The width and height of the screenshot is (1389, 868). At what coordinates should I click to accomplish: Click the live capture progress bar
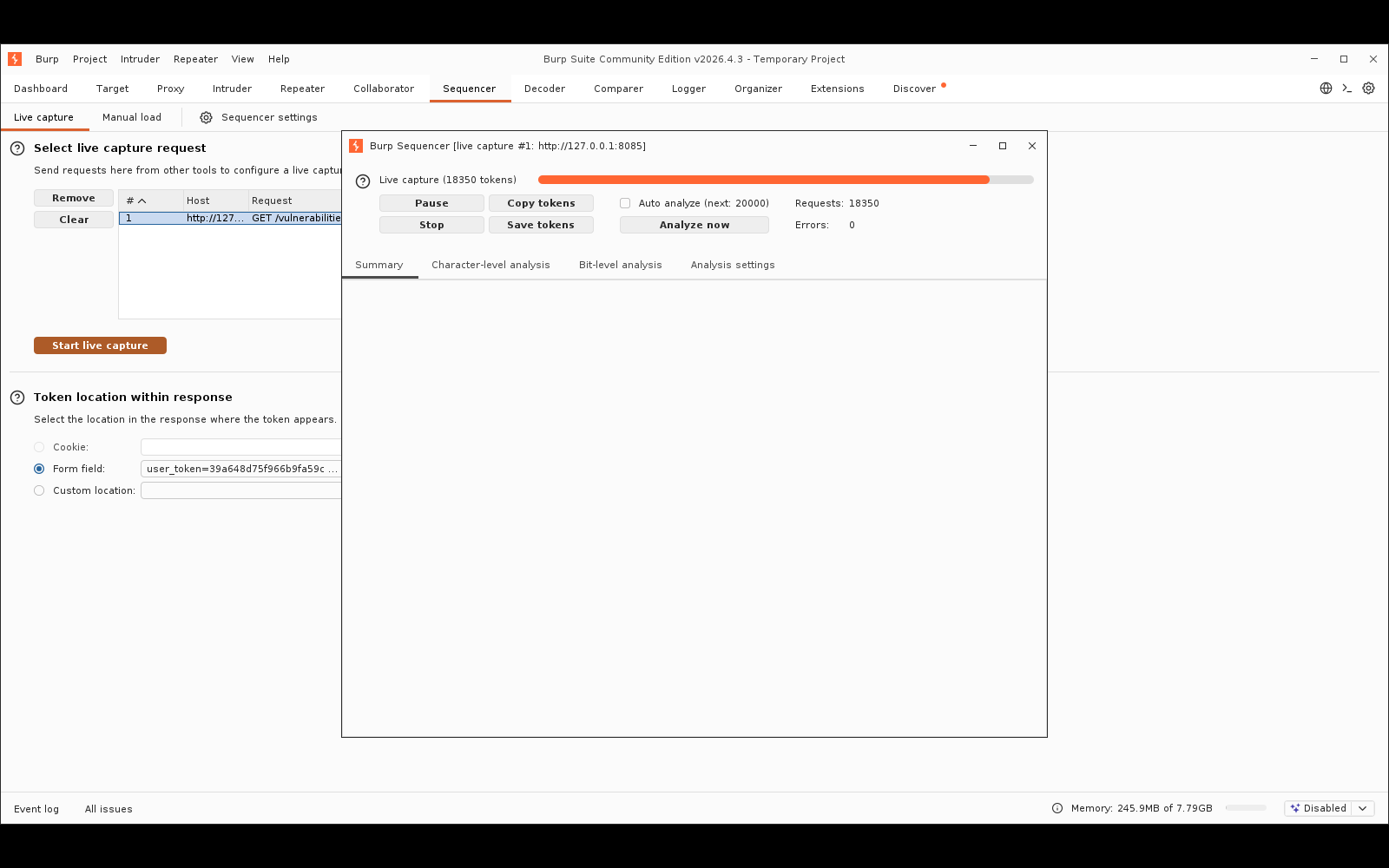click(x=786, y=180)
